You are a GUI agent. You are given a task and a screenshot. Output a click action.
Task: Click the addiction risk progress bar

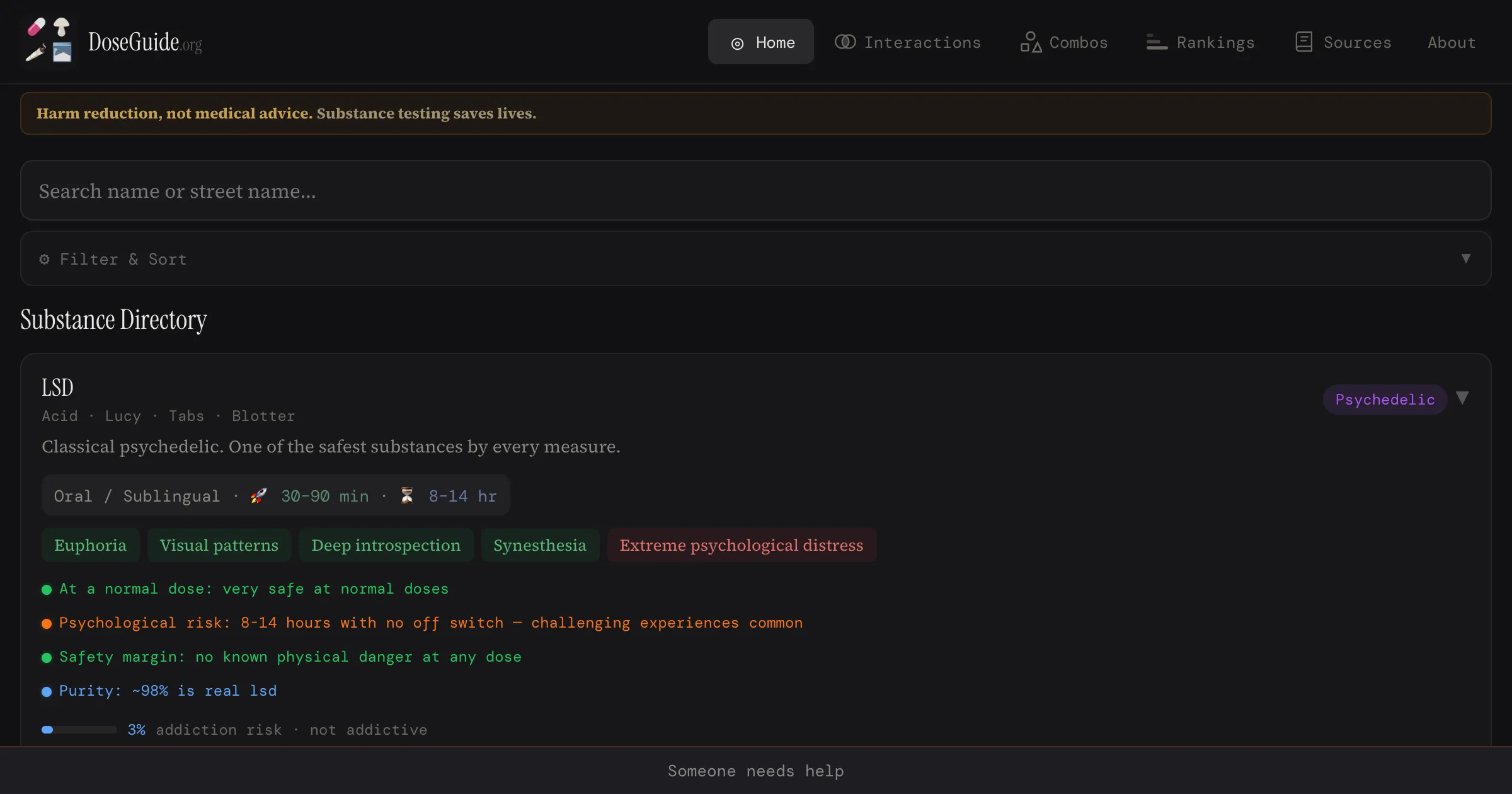pyautogui.click(x=79, y=730)
